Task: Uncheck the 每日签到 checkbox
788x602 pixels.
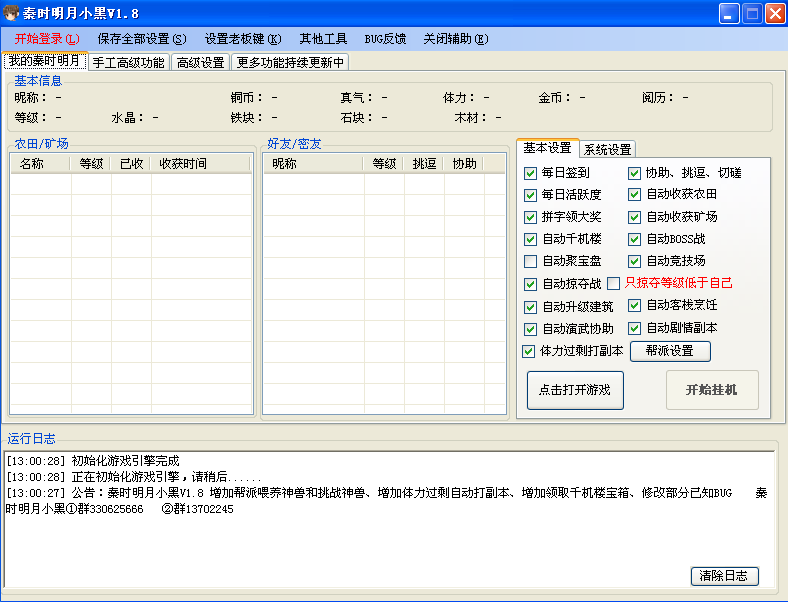Action: click(x=531, y=173)
